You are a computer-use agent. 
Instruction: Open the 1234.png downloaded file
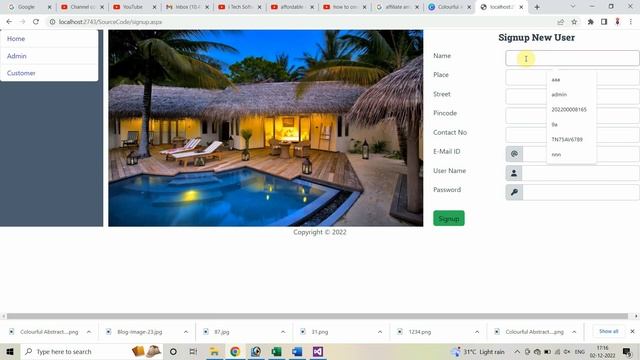(420, 332)
